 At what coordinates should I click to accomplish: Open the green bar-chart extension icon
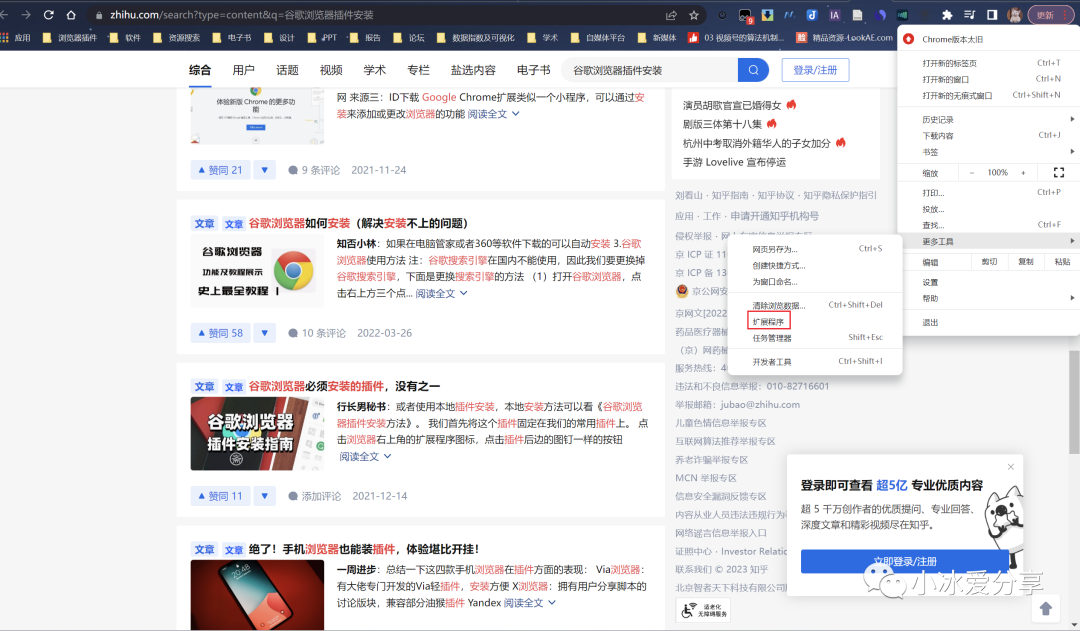coord(902,14)
